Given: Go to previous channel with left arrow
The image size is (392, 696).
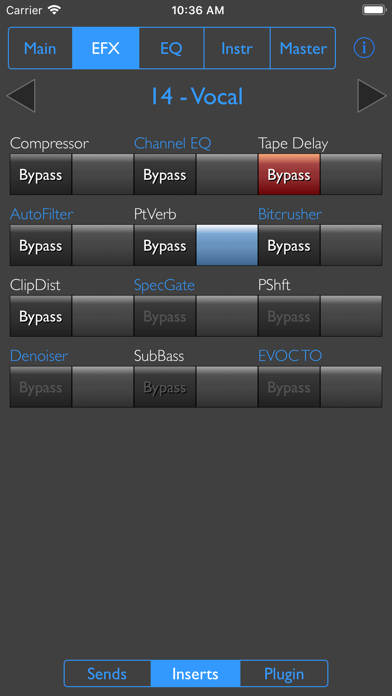Looking at the screenshot, I should [x=20, y=95].
